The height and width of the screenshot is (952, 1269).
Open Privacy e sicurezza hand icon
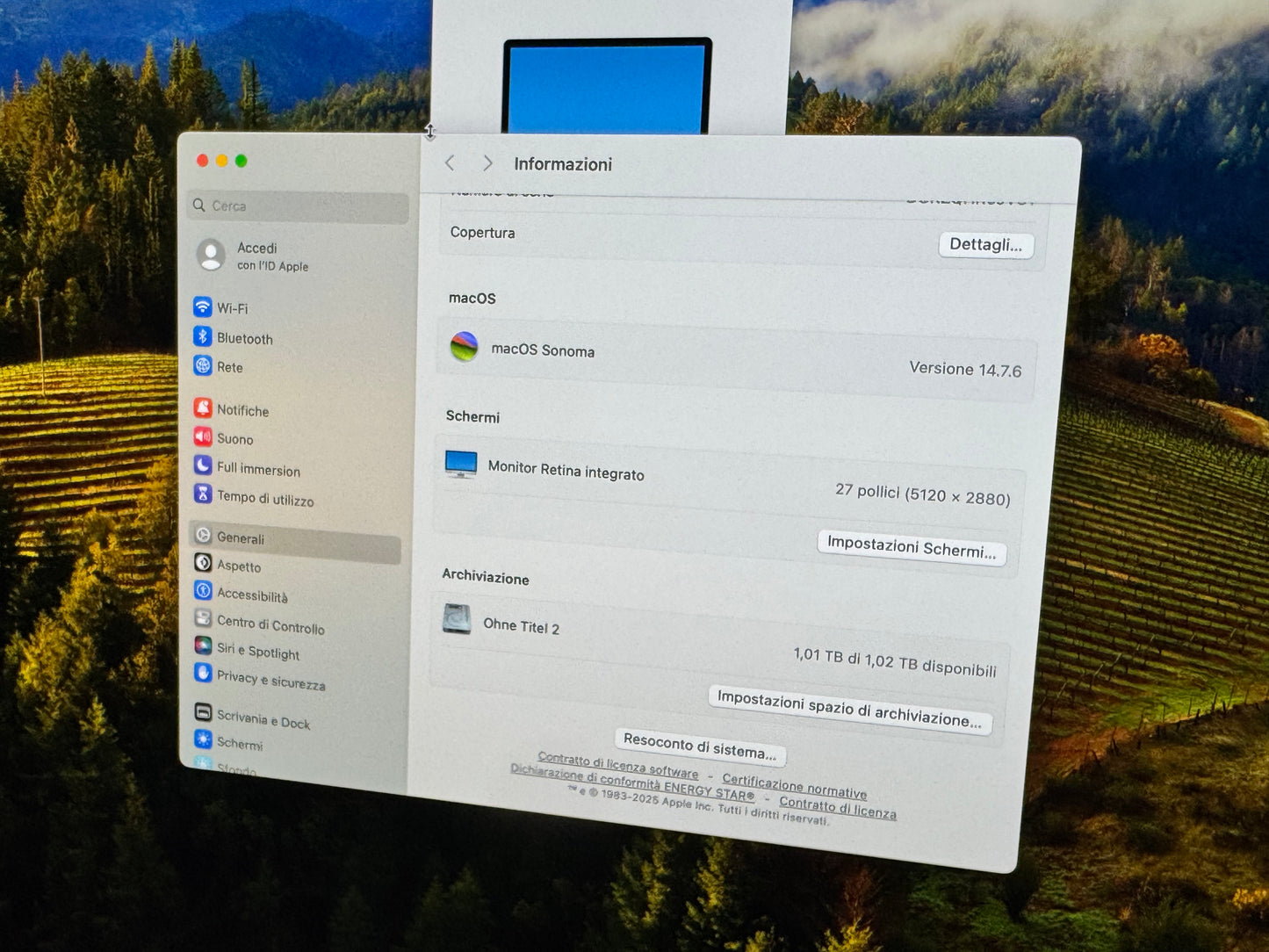point(203,673)
